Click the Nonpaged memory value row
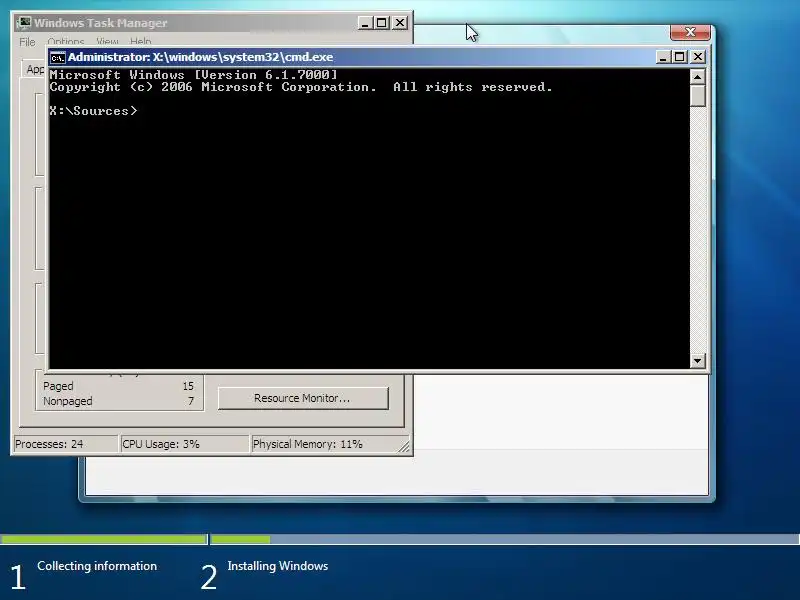This screenshot has width=800, height=600. [118, 401]
